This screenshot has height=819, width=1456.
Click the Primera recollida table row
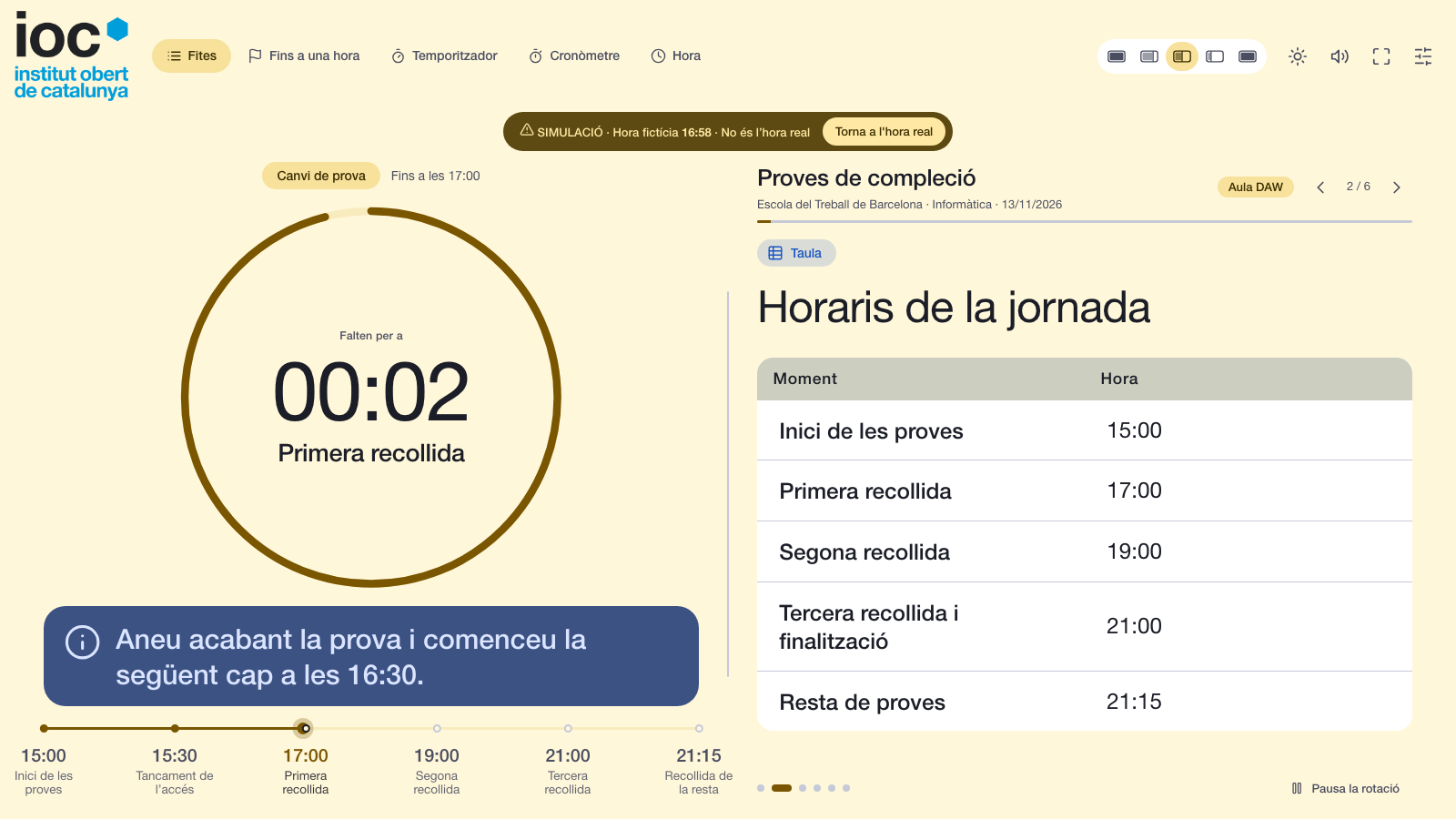coord(1085,490)
